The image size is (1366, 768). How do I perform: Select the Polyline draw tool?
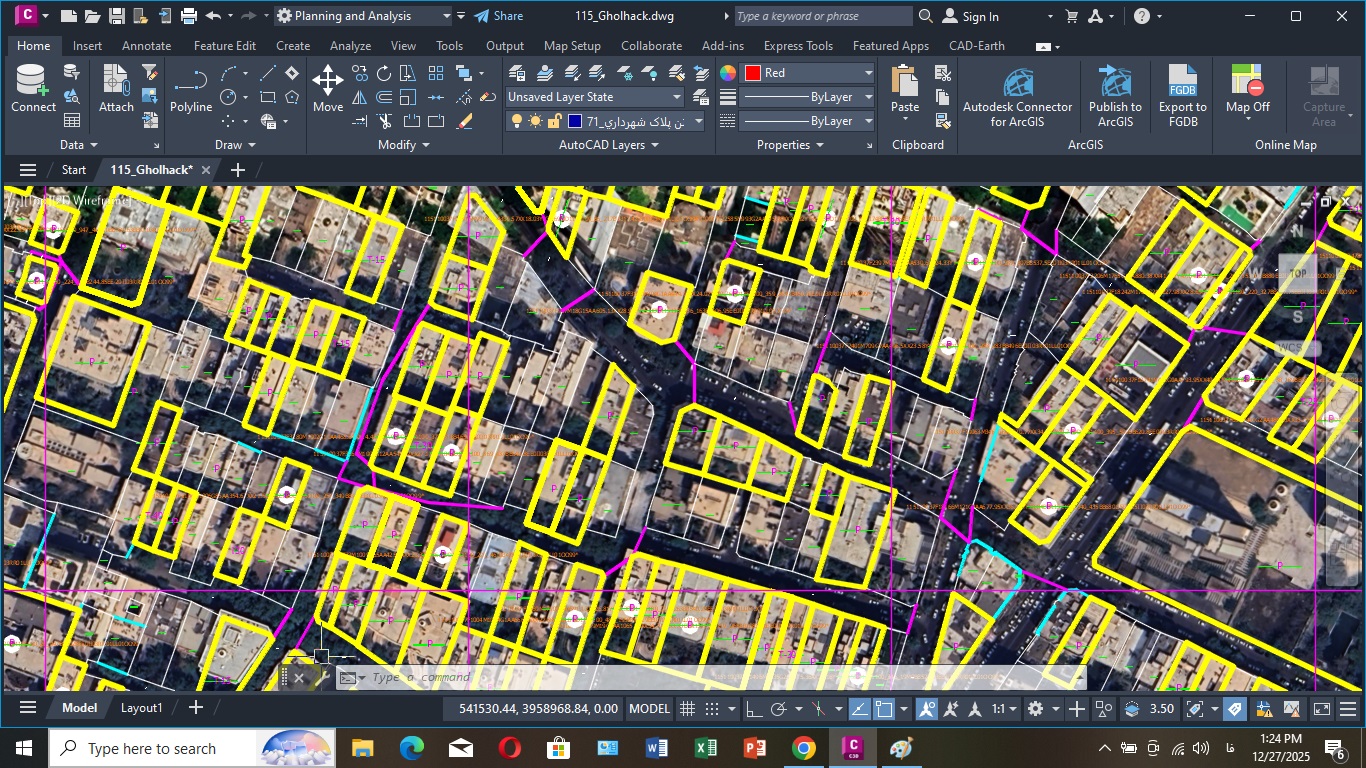tap(190, 89)
